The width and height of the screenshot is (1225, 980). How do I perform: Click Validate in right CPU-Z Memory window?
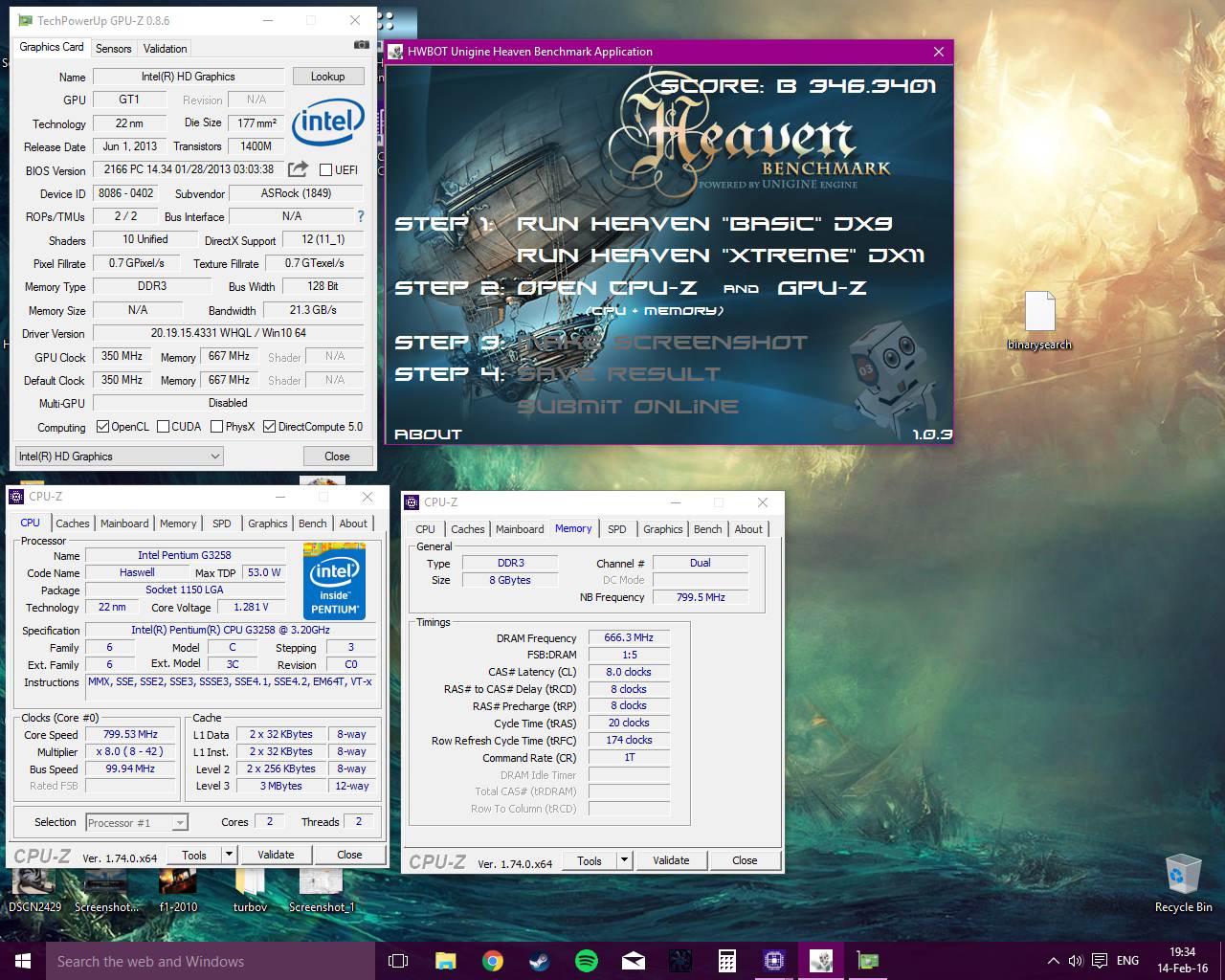(671, 860)
